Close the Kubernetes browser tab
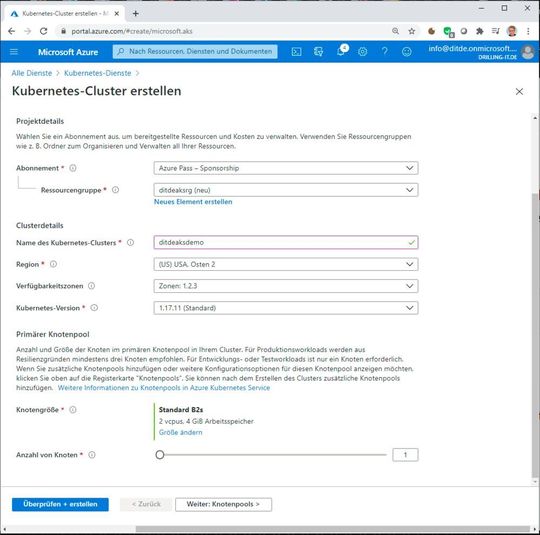Viewport: 540px width, 535px height. point(117,13)
